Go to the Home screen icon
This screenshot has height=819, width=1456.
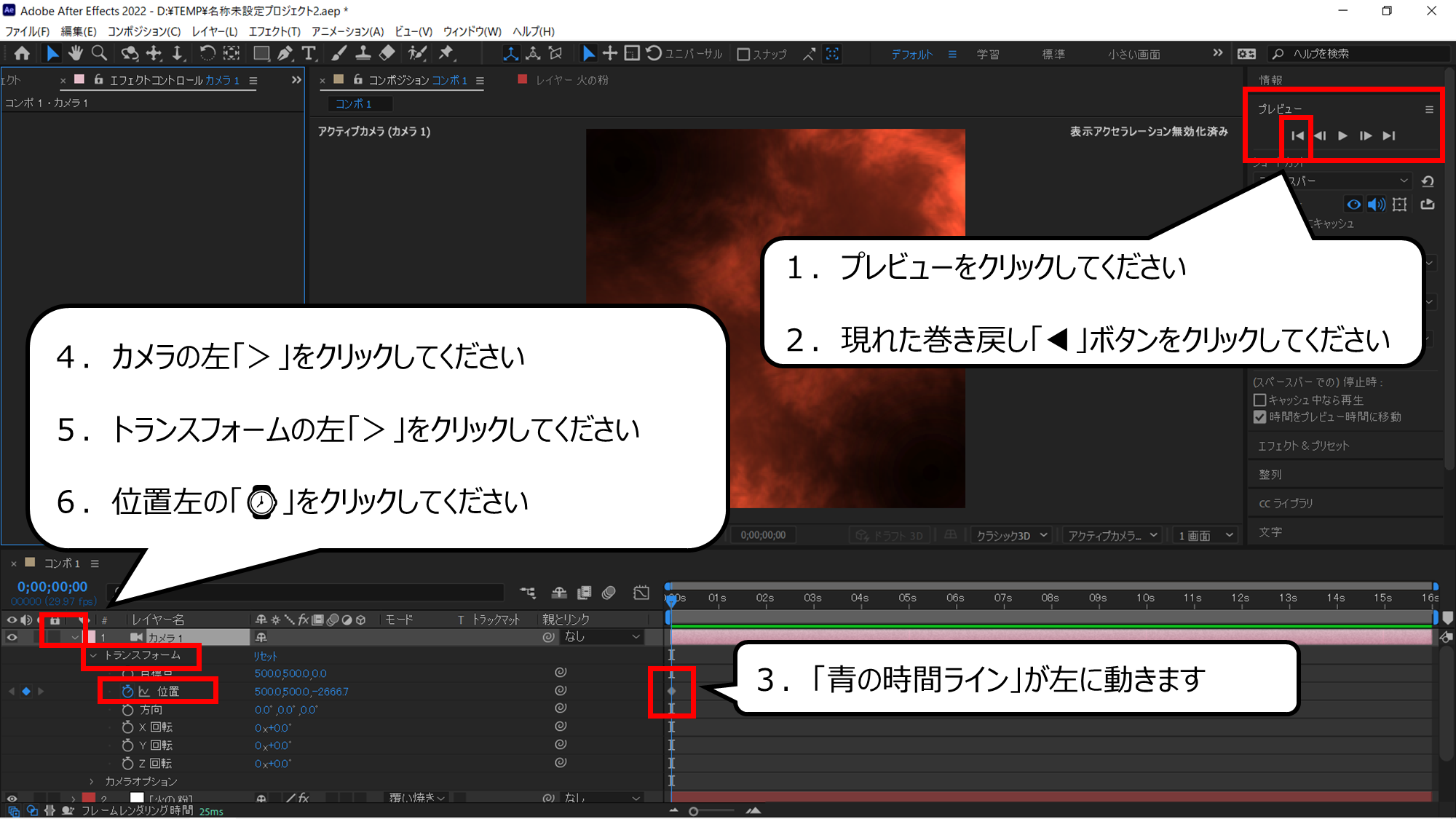click(22, 53)
